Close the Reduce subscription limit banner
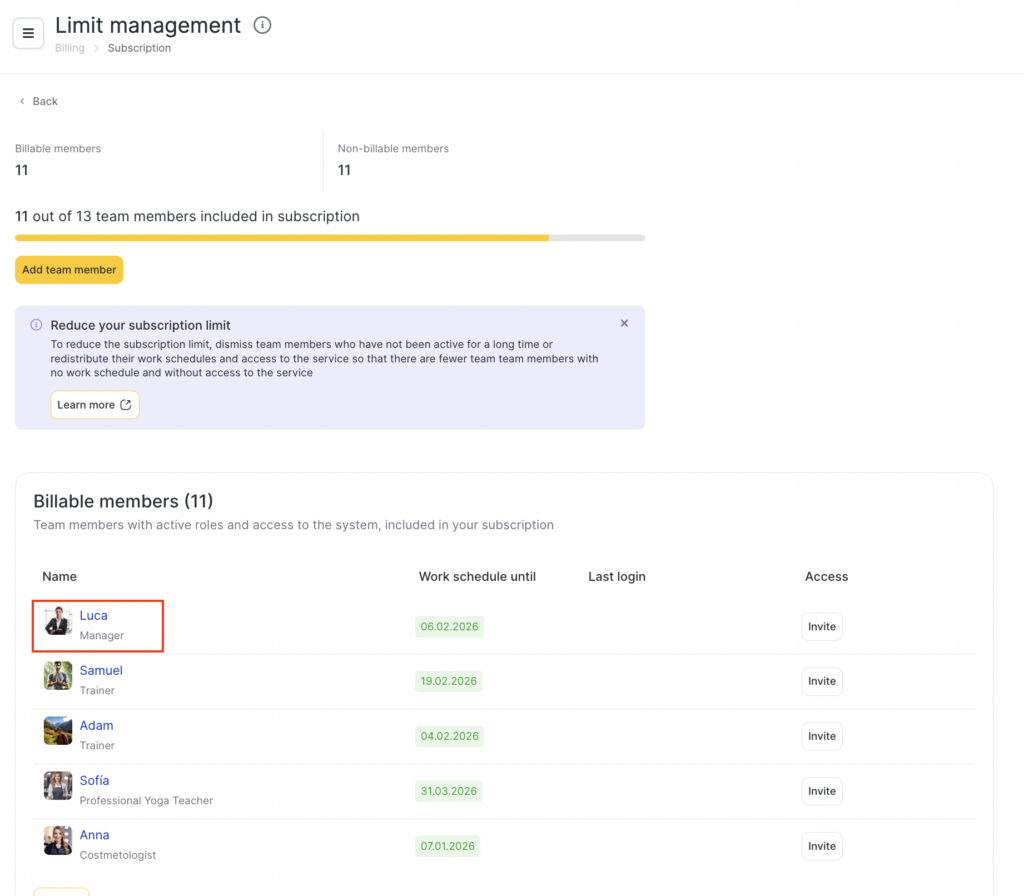 click(x=624, y=323)
